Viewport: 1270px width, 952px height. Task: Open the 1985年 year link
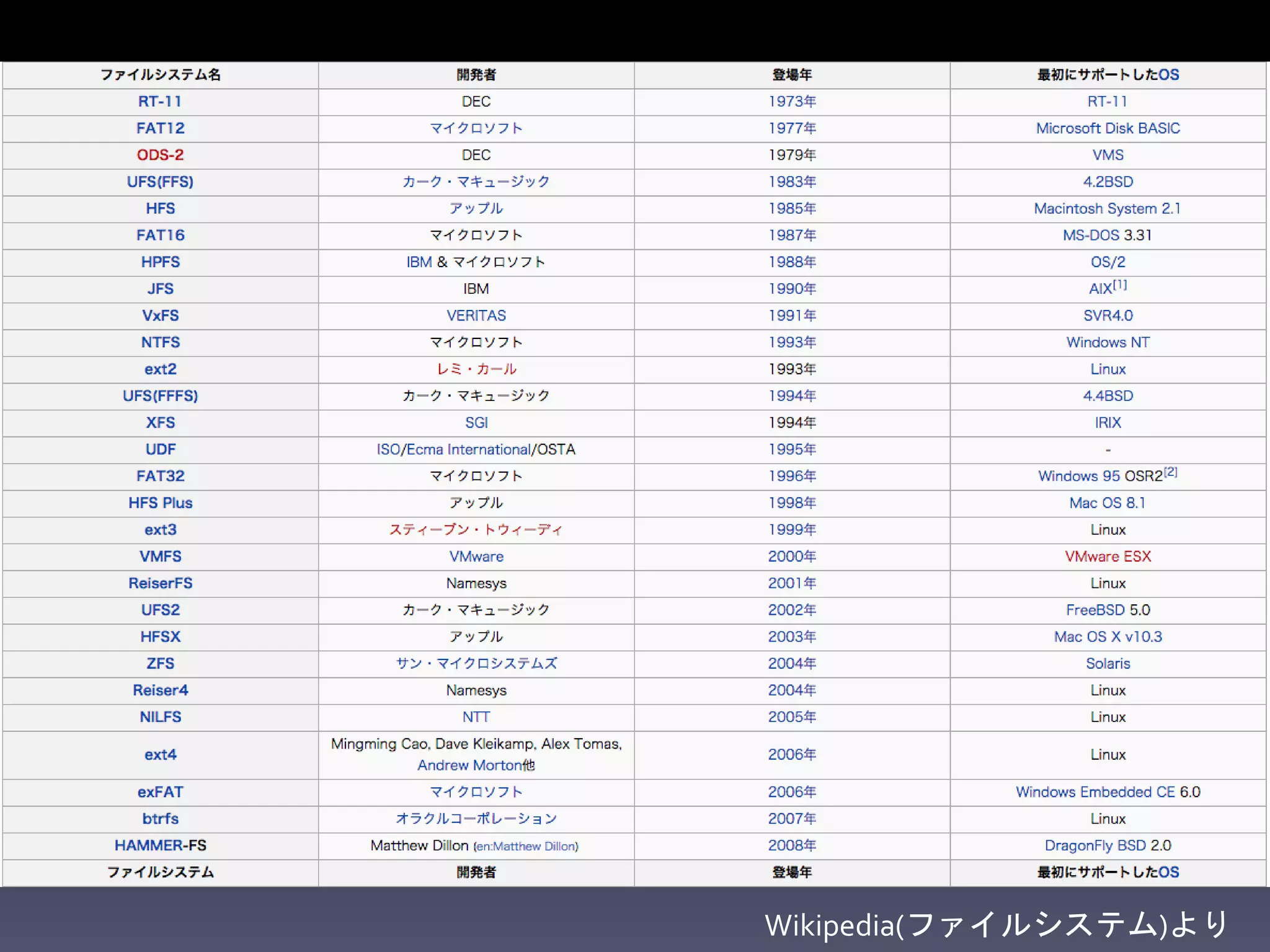(792, 208)
